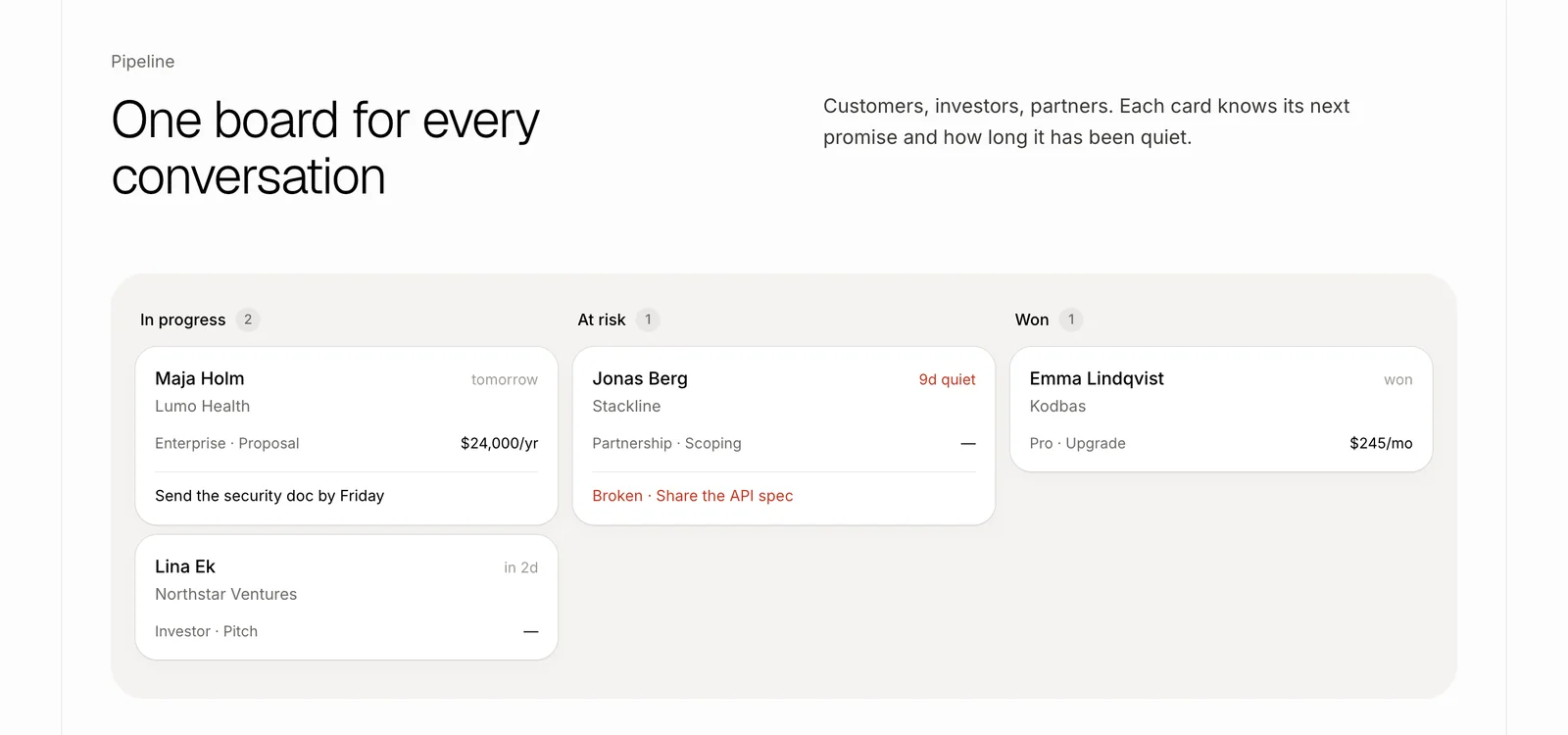Select the Won column header
The width and height of the screenshot is (1568, 735).
(1032, 319)
